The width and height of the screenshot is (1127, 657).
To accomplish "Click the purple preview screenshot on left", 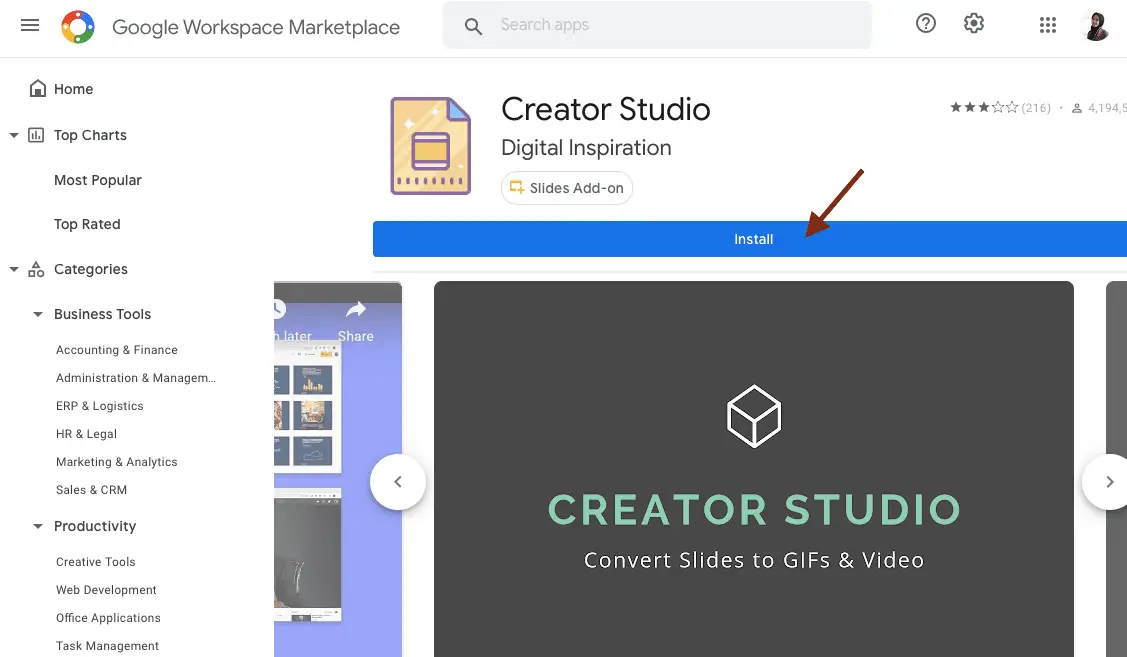I will pos(338,469).
